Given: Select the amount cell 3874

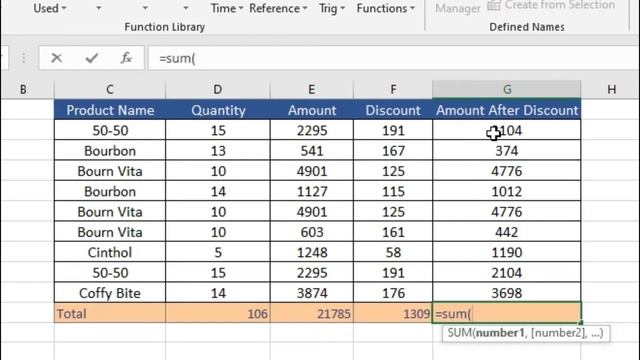Looking at the screenshot, I should pyautogui.click(x=311, y=293).
